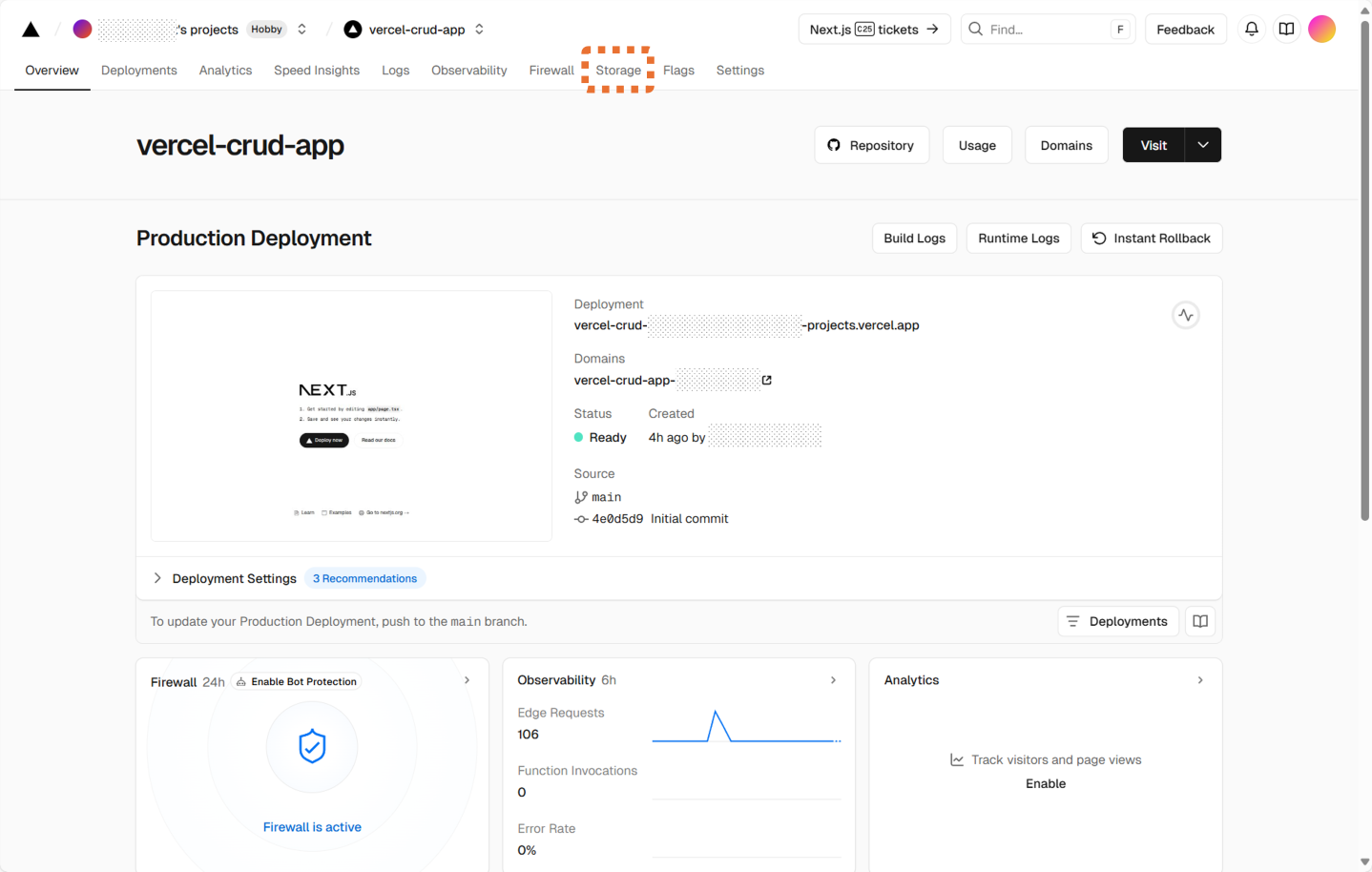The width and height of the screenshot is (1372, 872).
Task: Open the vercel-crud-app project switcher
Action: (479, 30)
